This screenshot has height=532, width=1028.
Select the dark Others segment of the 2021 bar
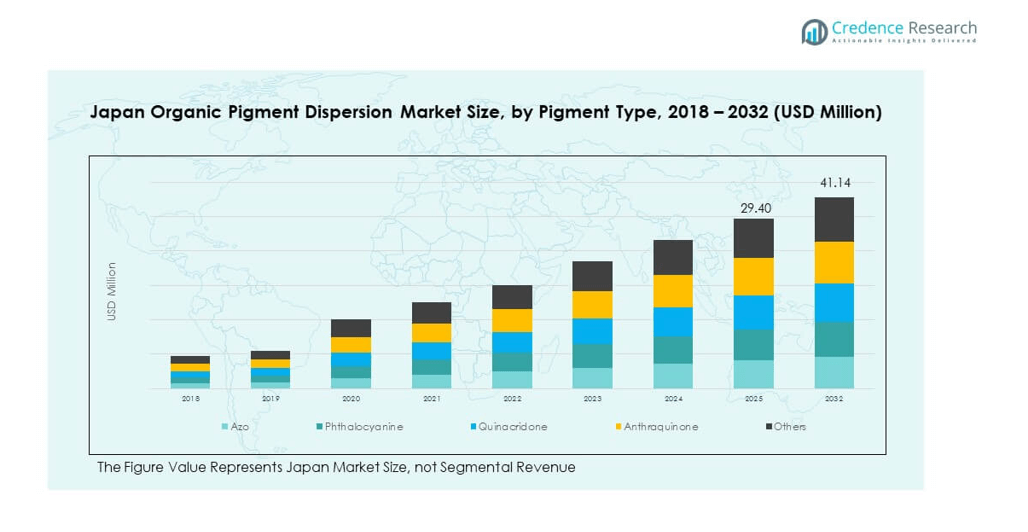pyautogui.click(x=431, y=312)
